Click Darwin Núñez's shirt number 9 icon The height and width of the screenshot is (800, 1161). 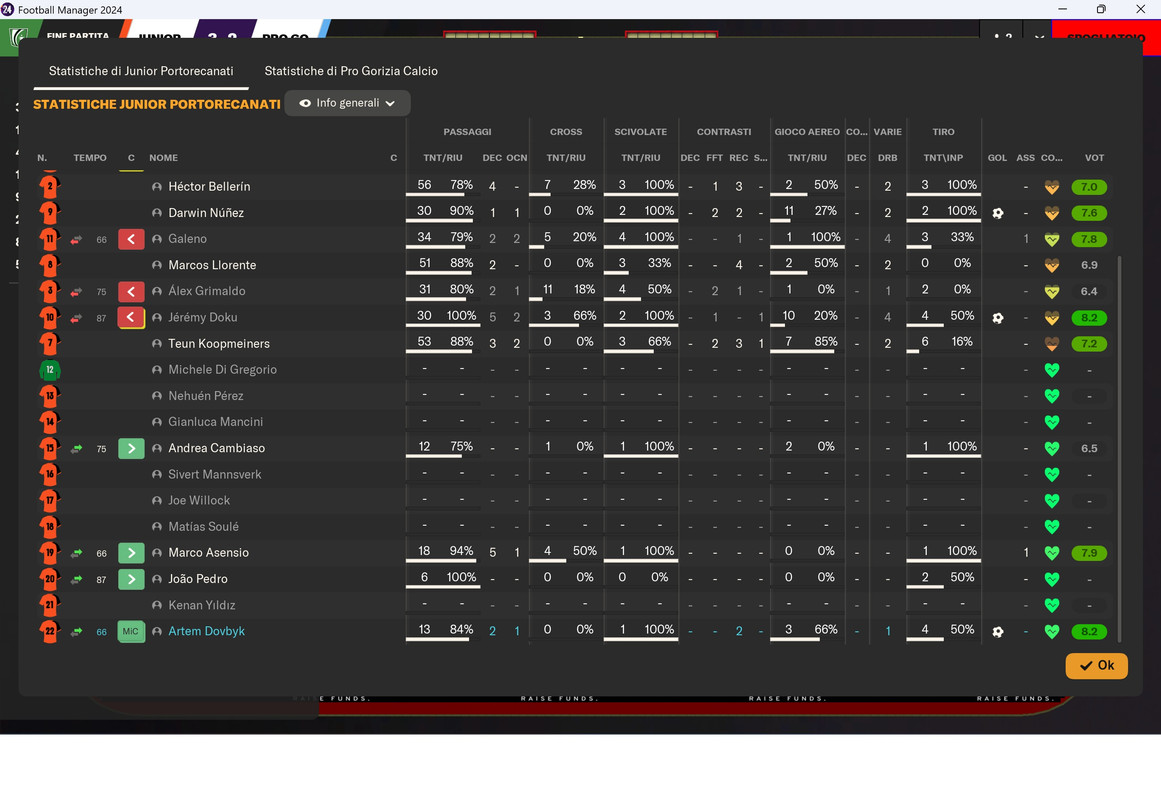pyautogui.click(x=50, y=212)
